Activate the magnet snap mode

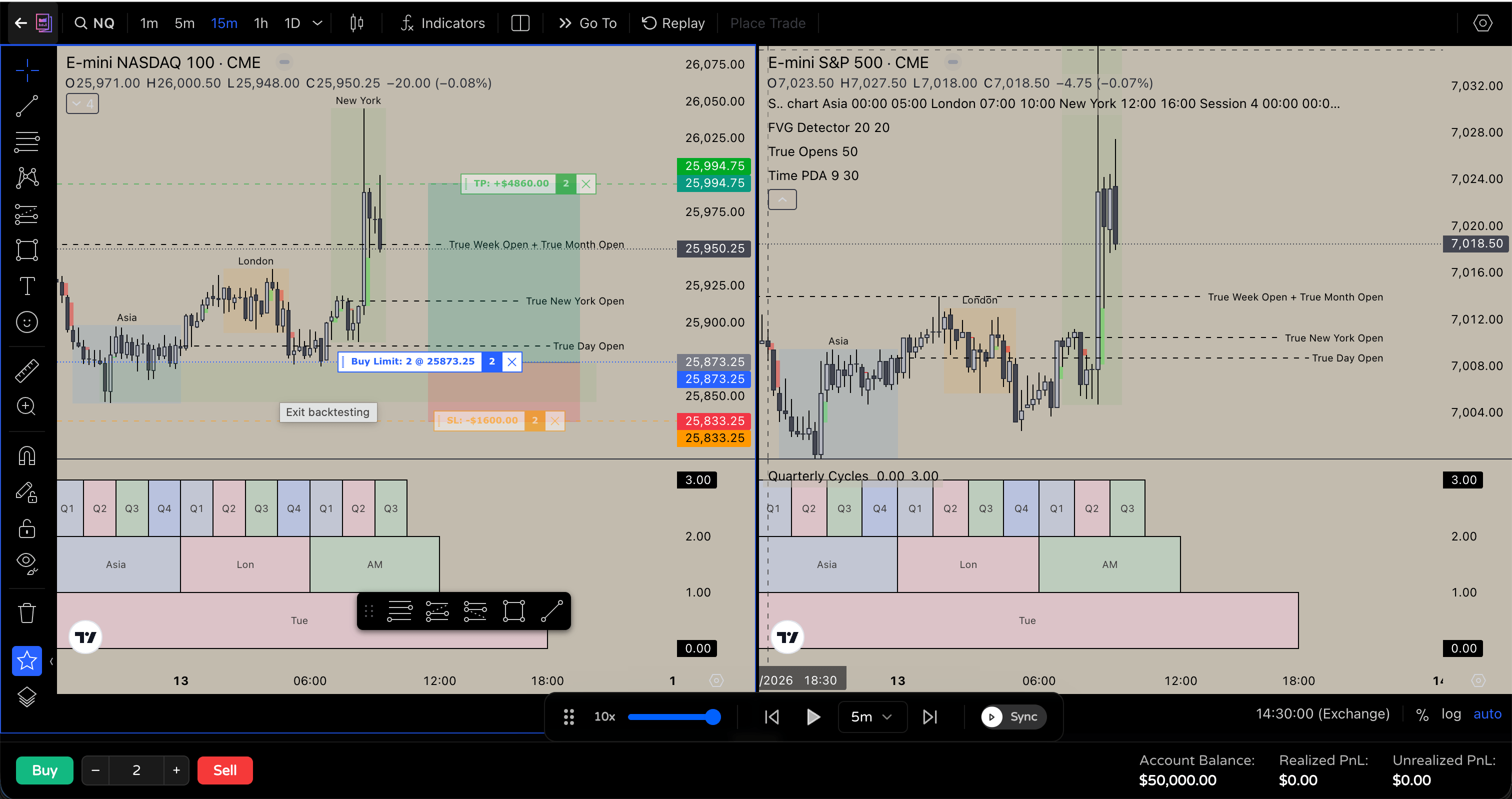point(26,455)
